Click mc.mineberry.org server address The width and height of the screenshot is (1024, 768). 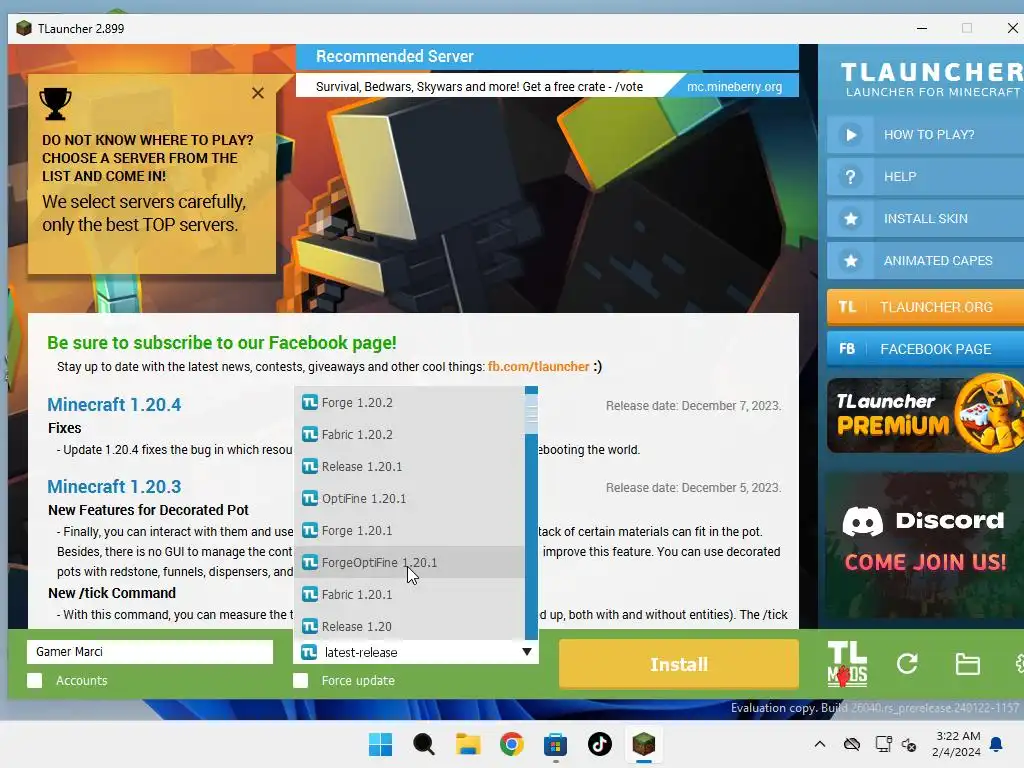[734, 87]
